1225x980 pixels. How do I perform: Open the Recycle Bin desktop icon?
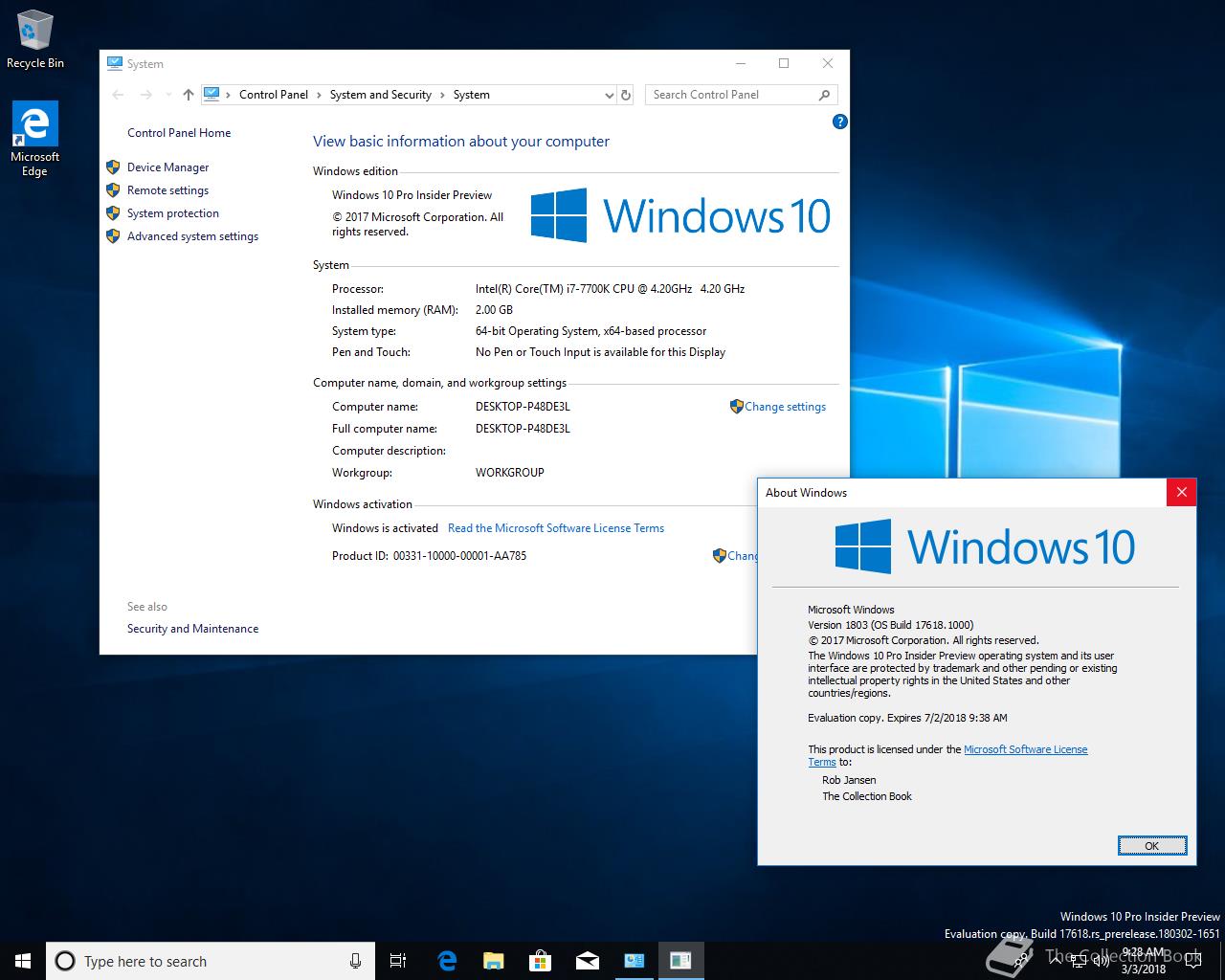(34, 39)
